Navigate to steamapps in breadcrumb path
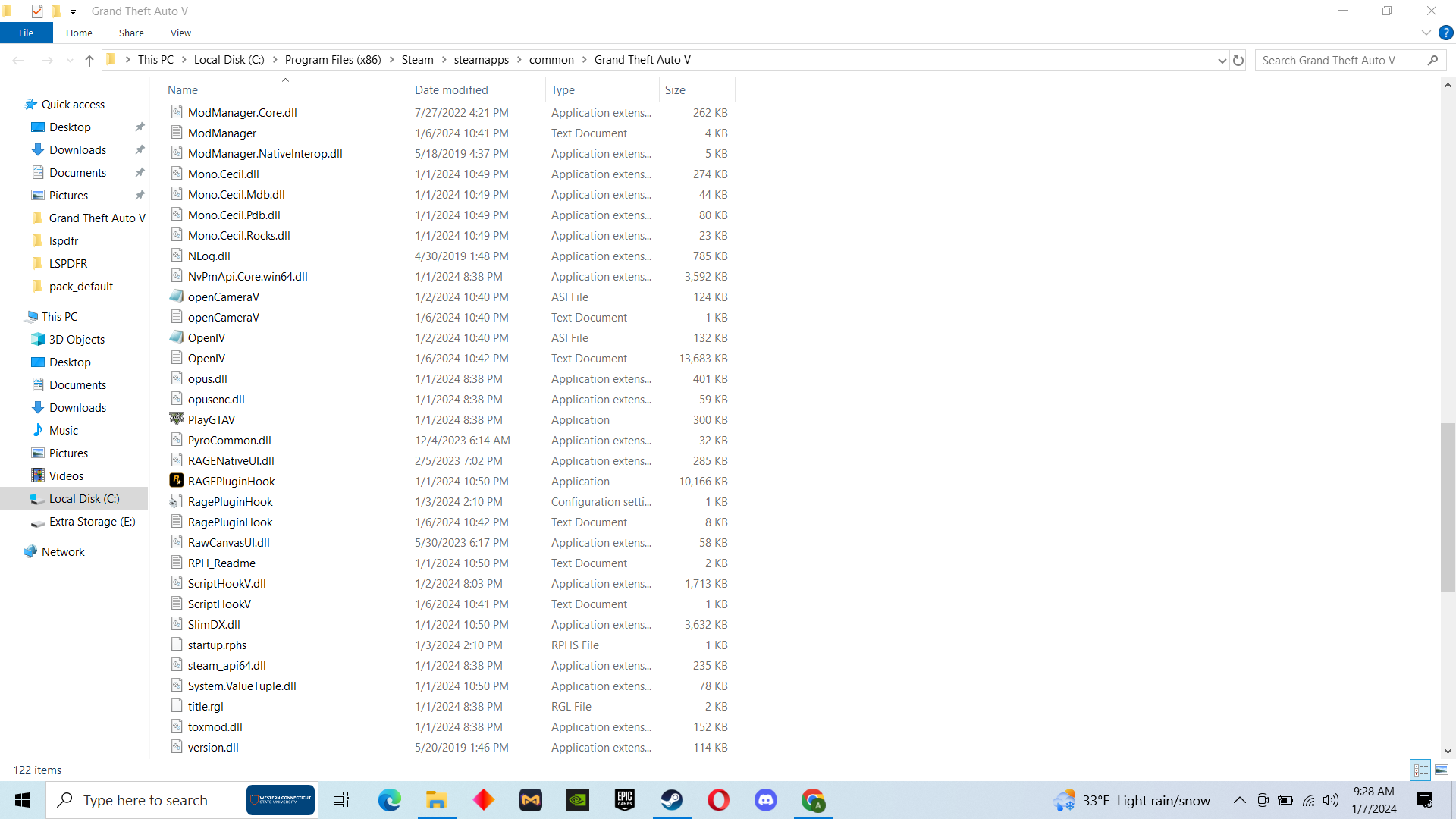Viewport: 1456px width, 819px height. click(x=481, y=60)
